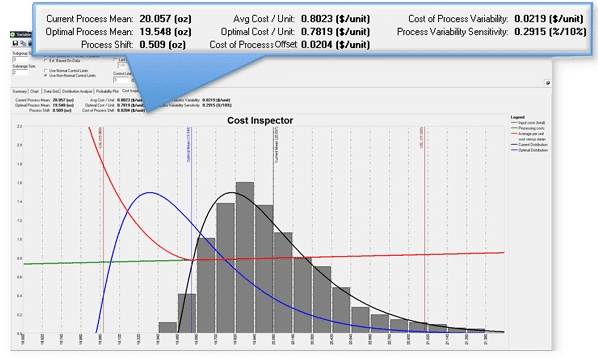This screenshot has height=361, width=598.
Task: Click 0.0219 Cost of Process Variability value
Action: point(549,19)
